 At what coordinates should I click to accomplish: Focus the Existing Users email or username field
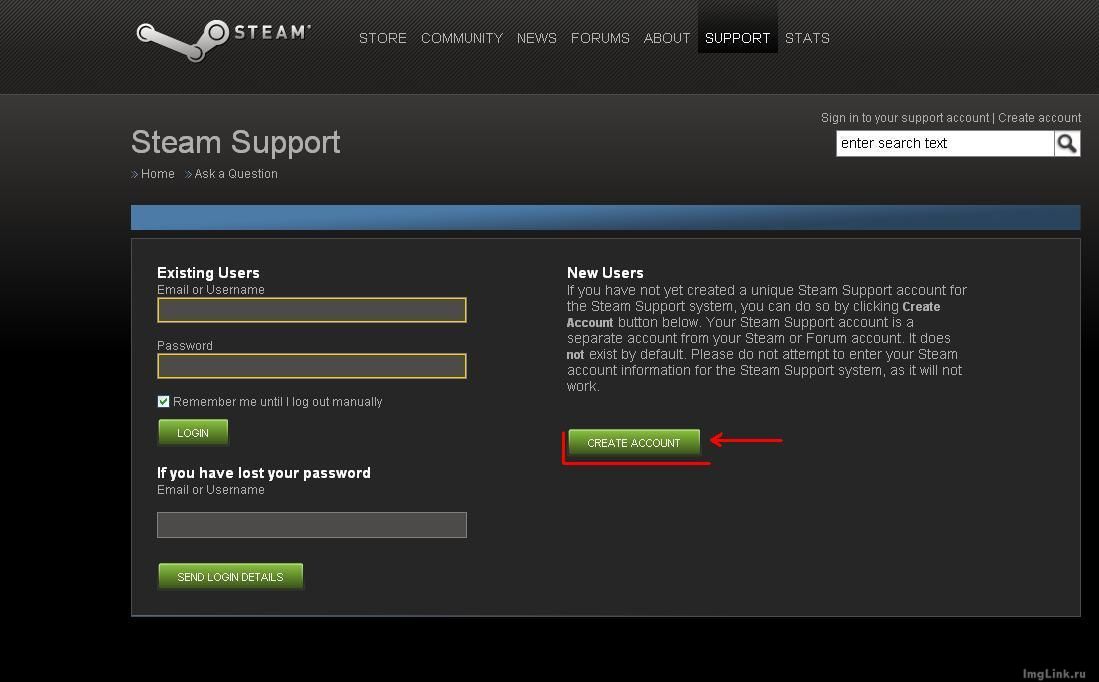point(312,310)
